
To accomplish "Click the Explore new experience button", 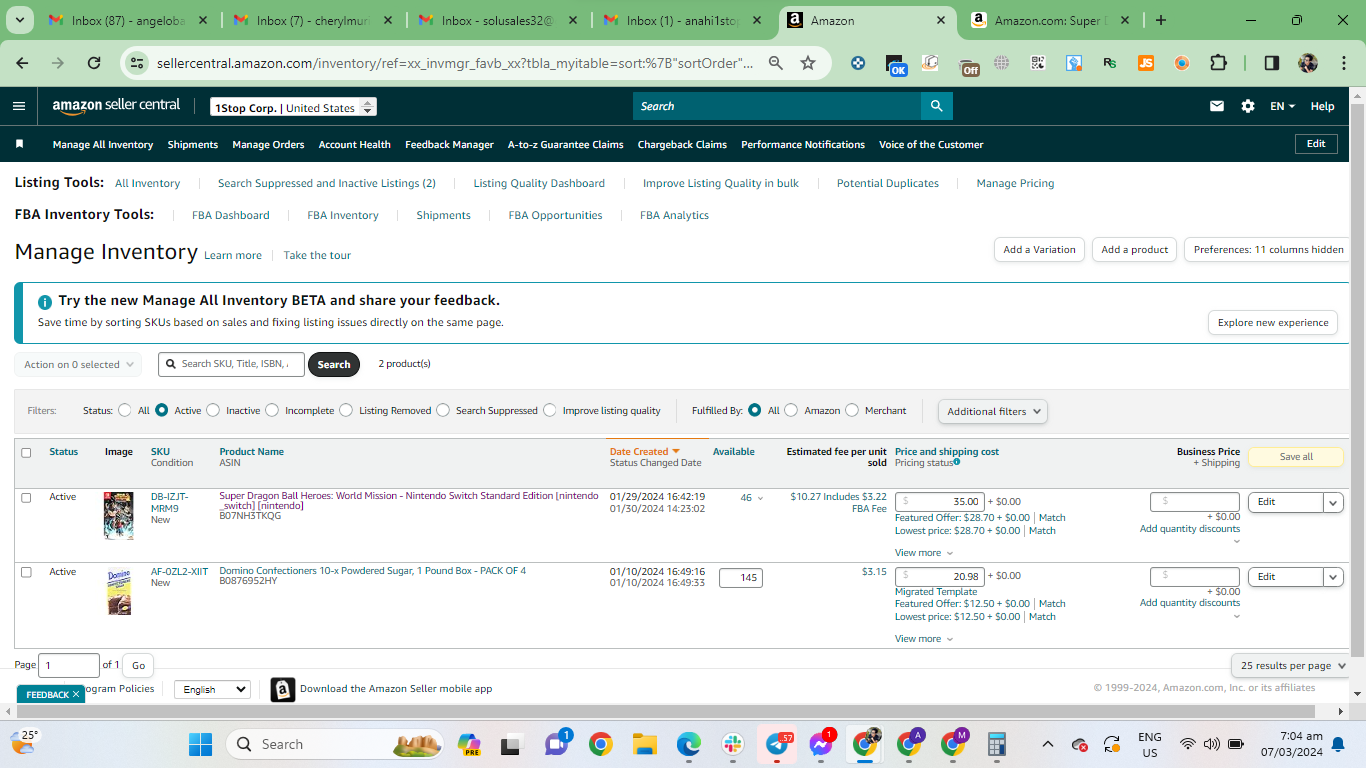I will click(x=1273, y=323).
